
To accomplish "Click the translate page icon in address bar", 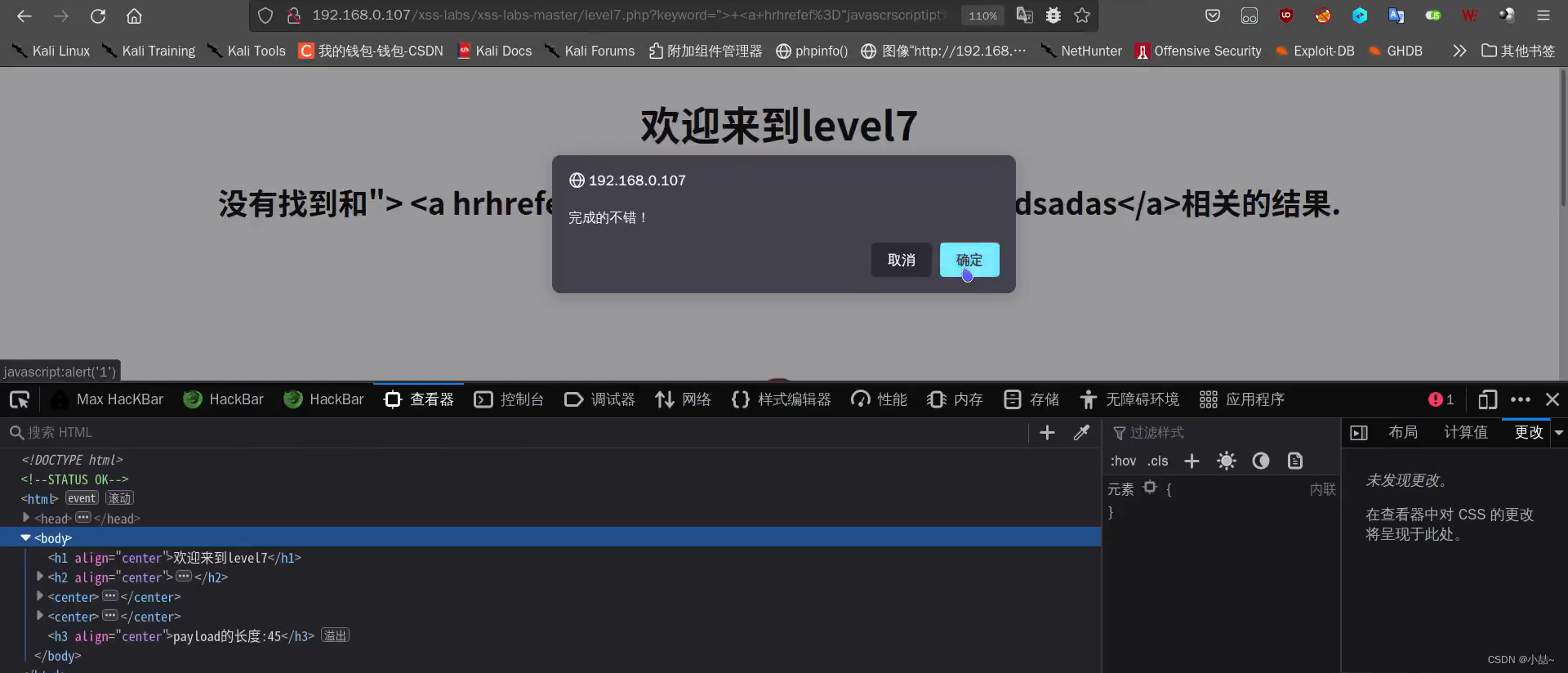I will point(1024,16).
